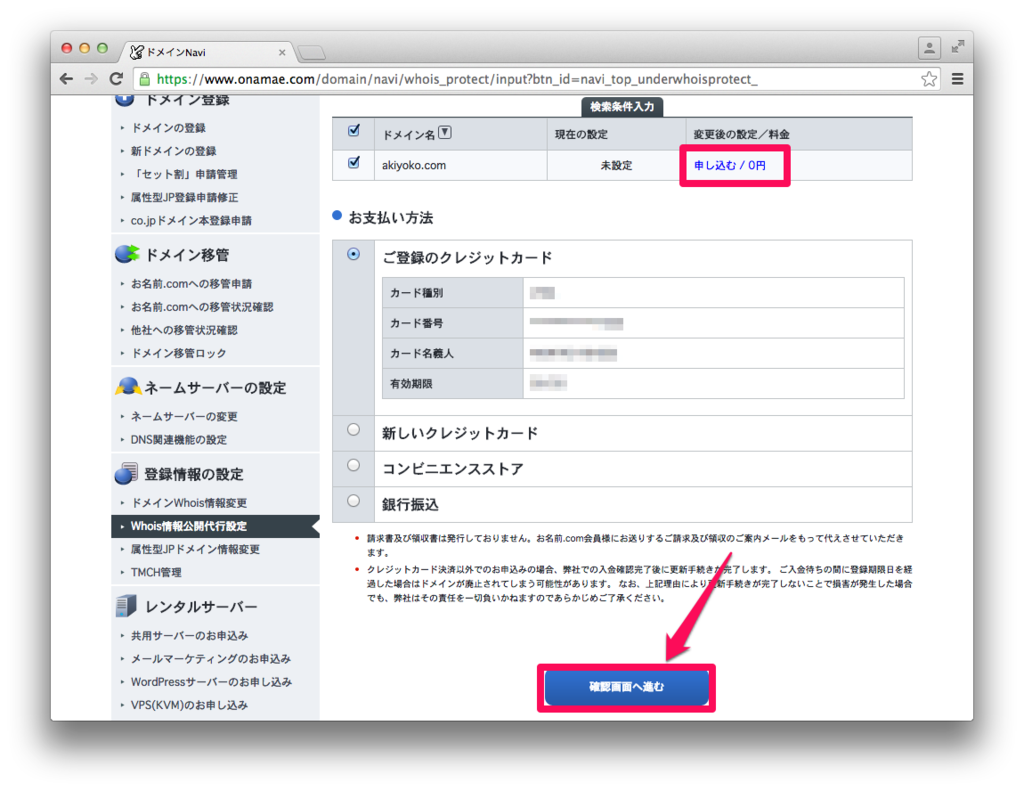Click the browser forward arrow
The width and height of the screenshot is (1024, 791).
tap(91, 79)
